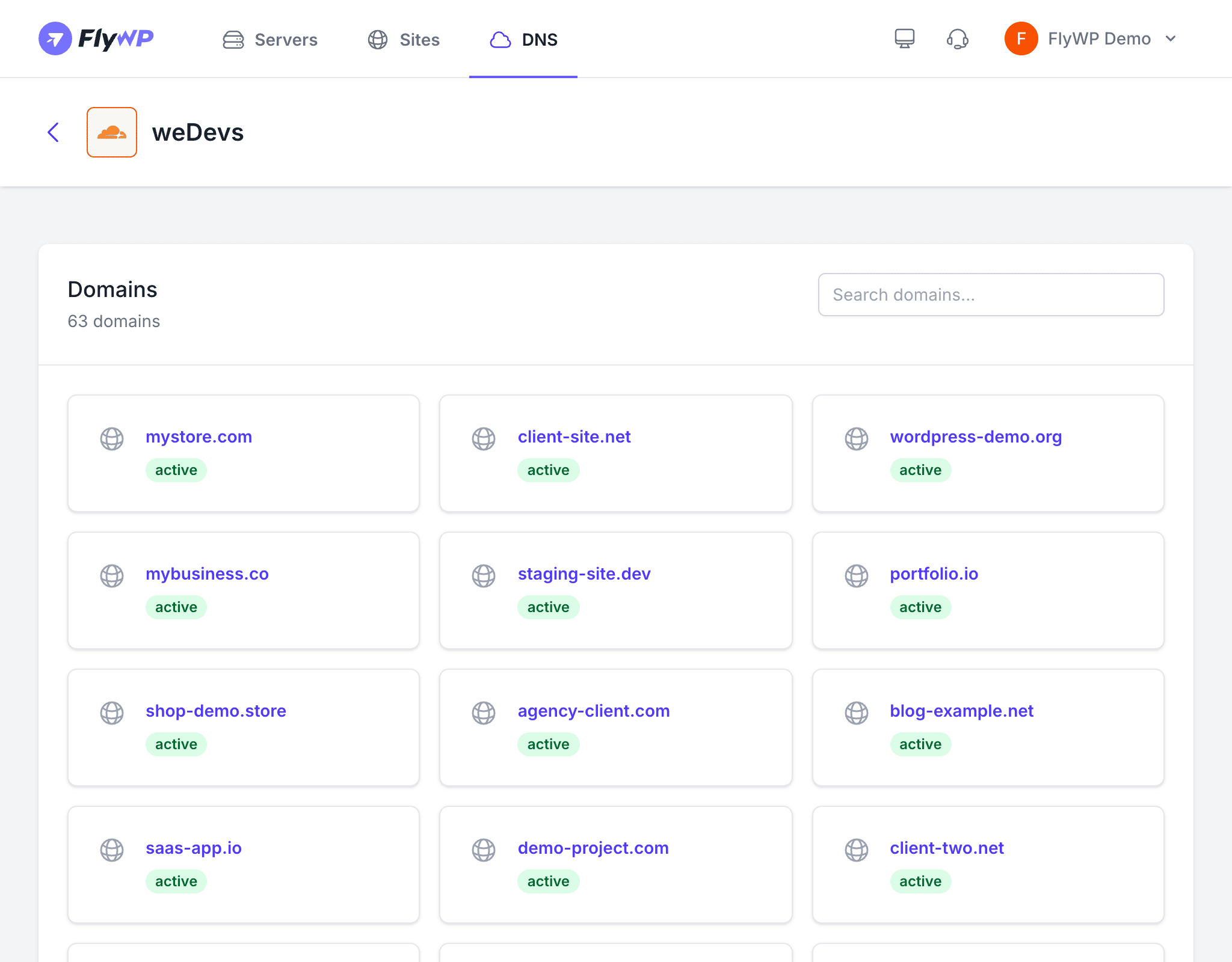Open client-two.net domain
This screenshot has width=1232, height=962.
pyautogui.click(x=947, y=848)
